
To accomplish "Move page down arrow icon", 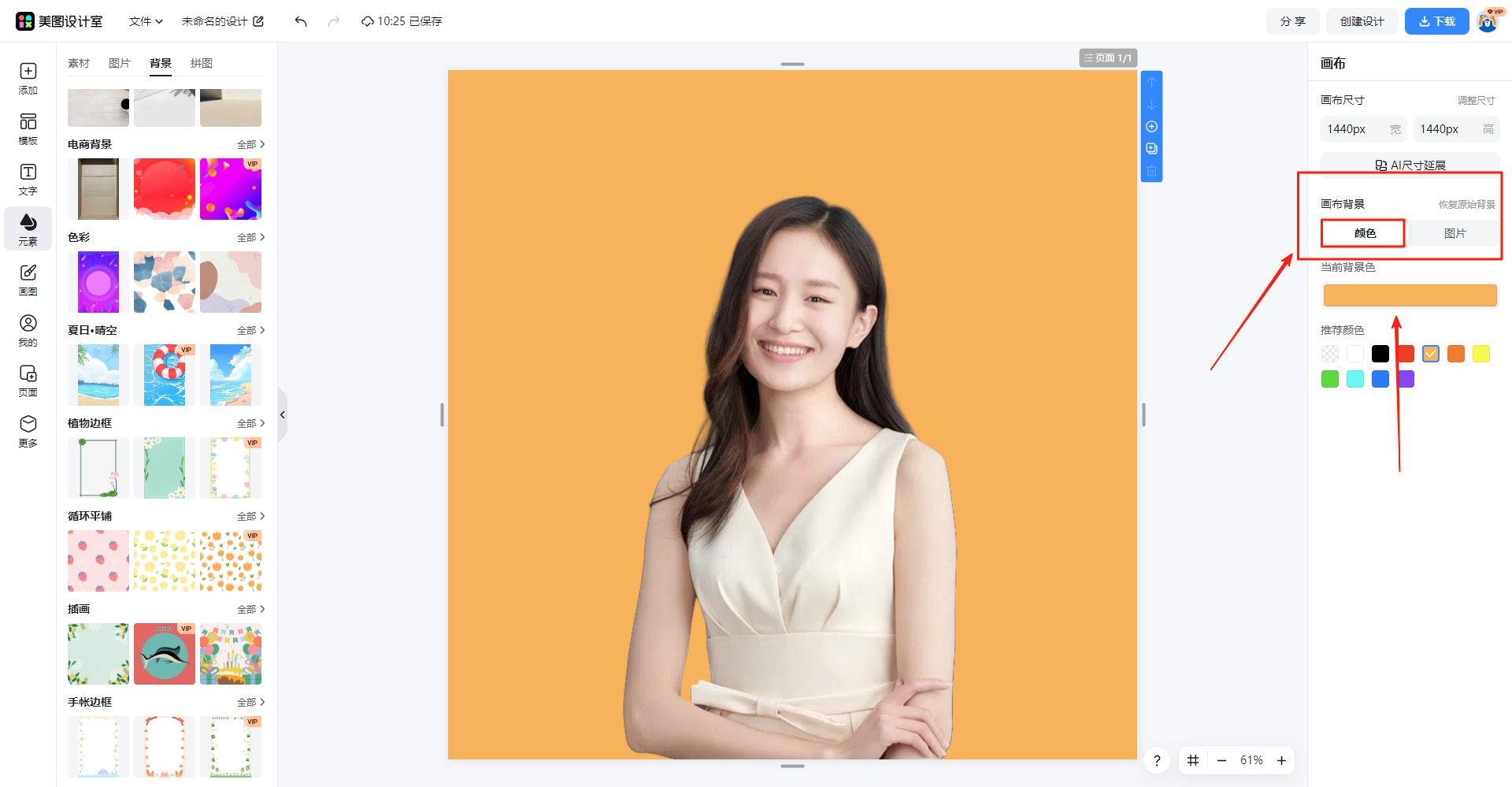I will (1151, 105).
